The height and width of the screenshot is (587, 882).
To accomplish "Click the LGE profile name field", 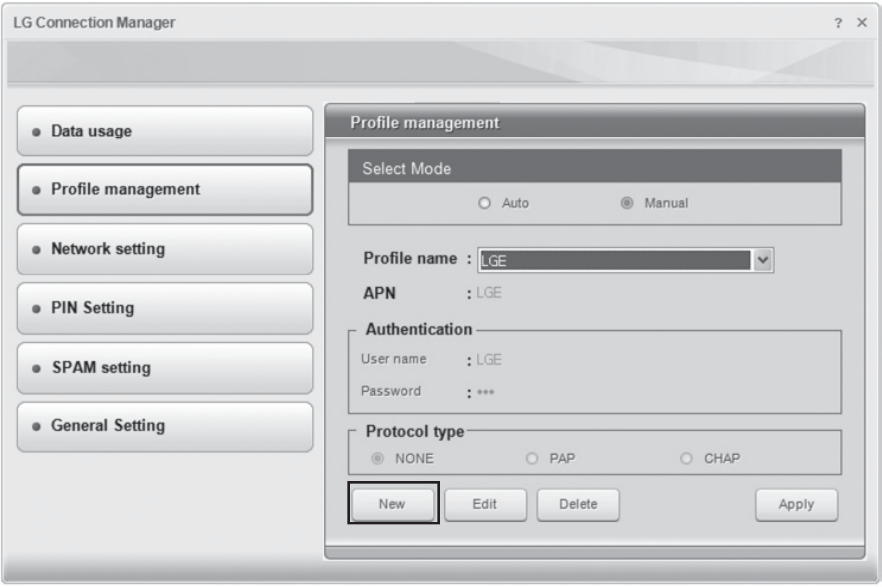I will [614, 260].
